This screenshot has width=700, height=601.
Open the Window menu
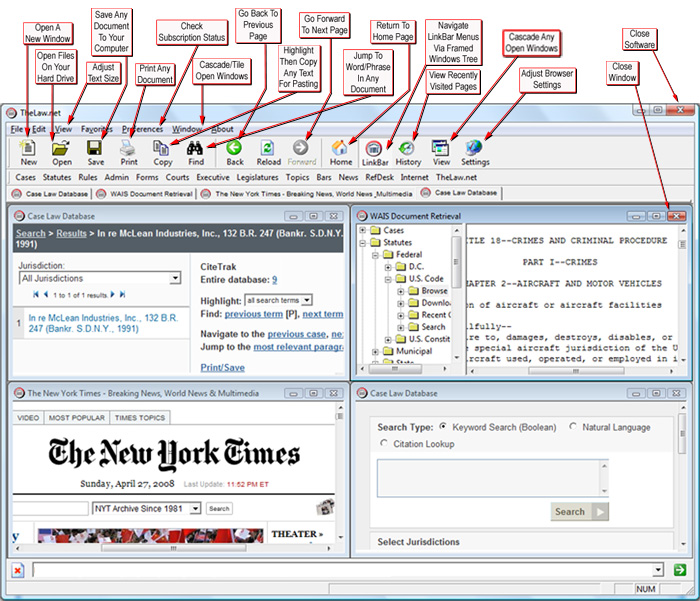pyautogui.click(x=187, y=129)
